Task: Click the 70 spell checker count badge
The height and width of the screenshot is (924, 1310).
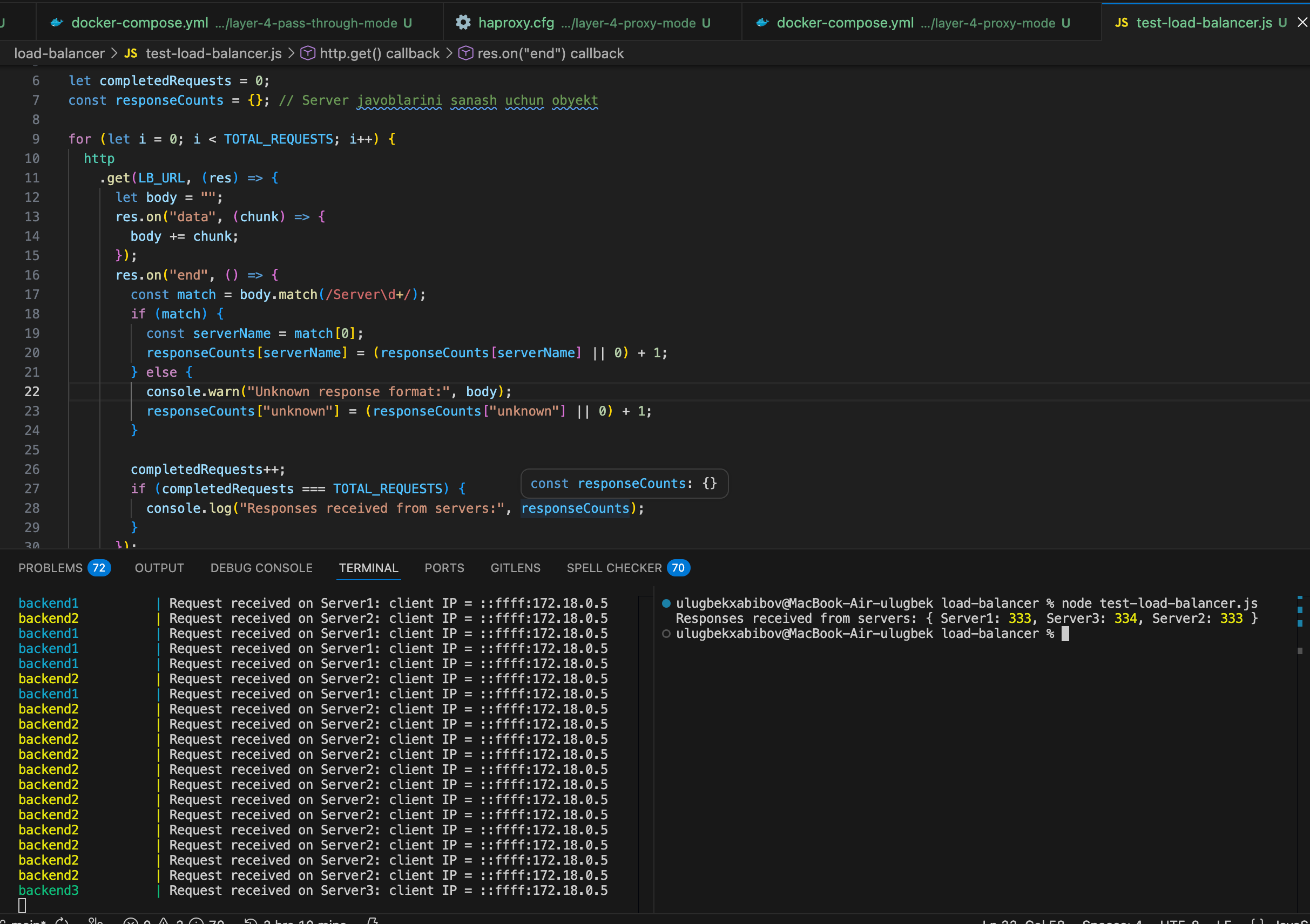Action: 678,568
